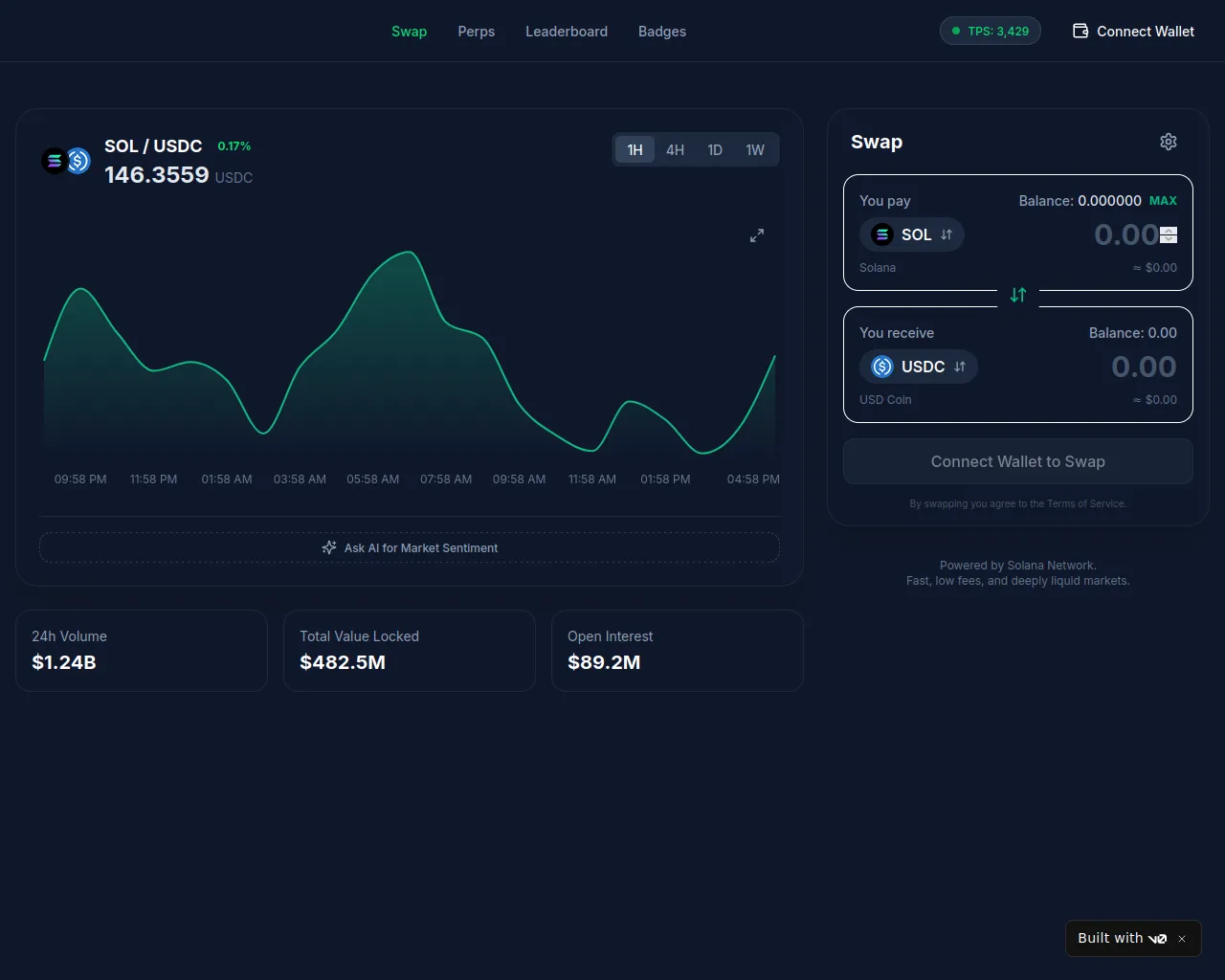This screenshot has width=1225, height=980.
Task: Toggle chart to 1W timeframe
Action: (x=755, y=150)
